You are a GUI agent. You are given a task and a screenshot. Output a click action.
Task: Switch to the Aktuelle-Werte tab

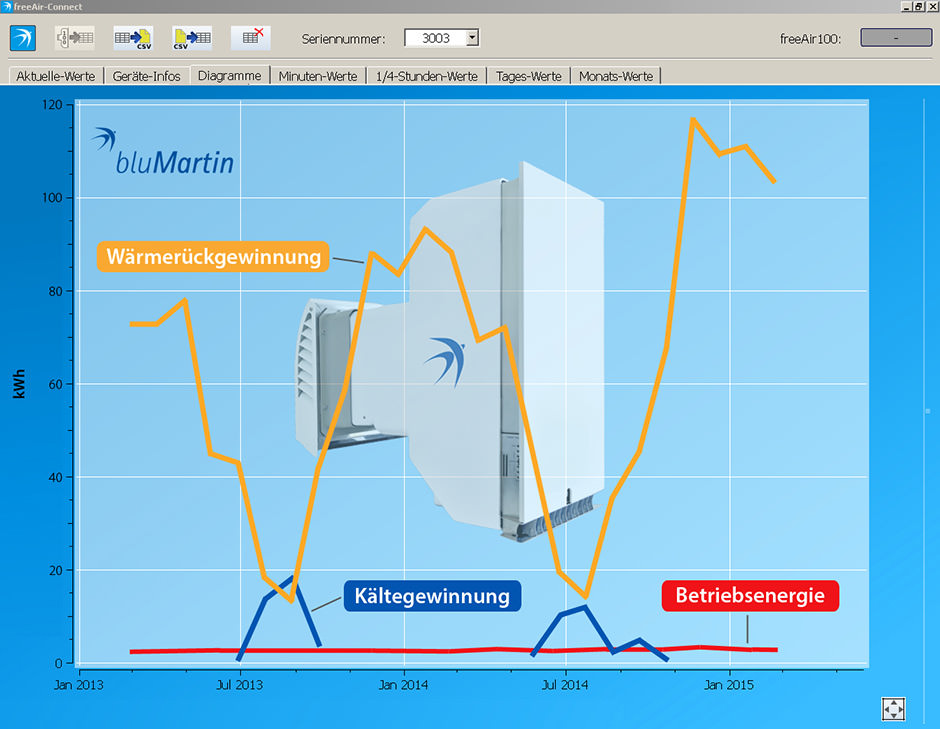point(55,76)
